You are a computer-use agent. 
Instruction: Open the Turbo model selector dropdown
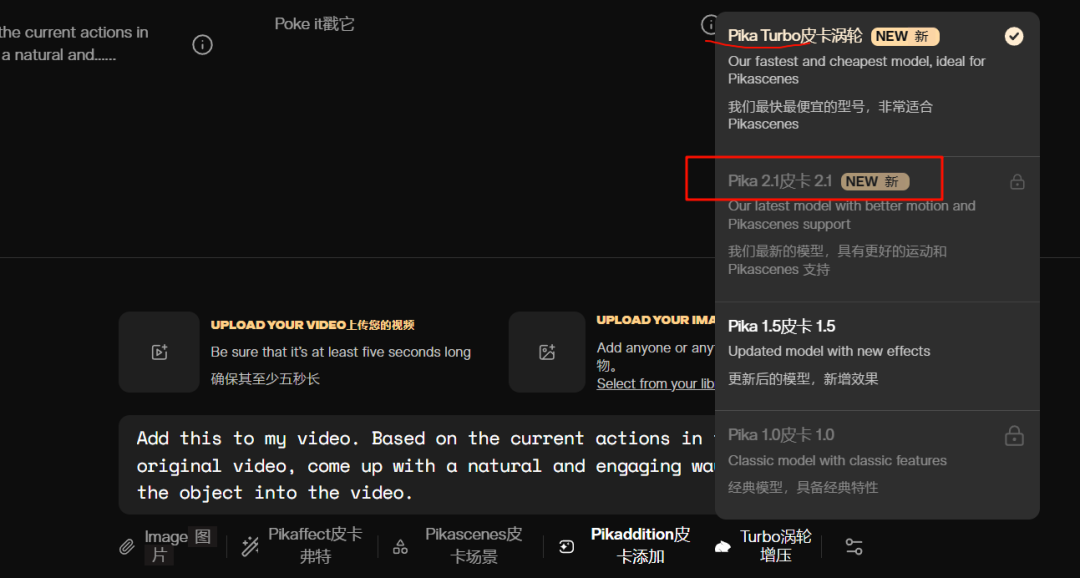point(766,546)
